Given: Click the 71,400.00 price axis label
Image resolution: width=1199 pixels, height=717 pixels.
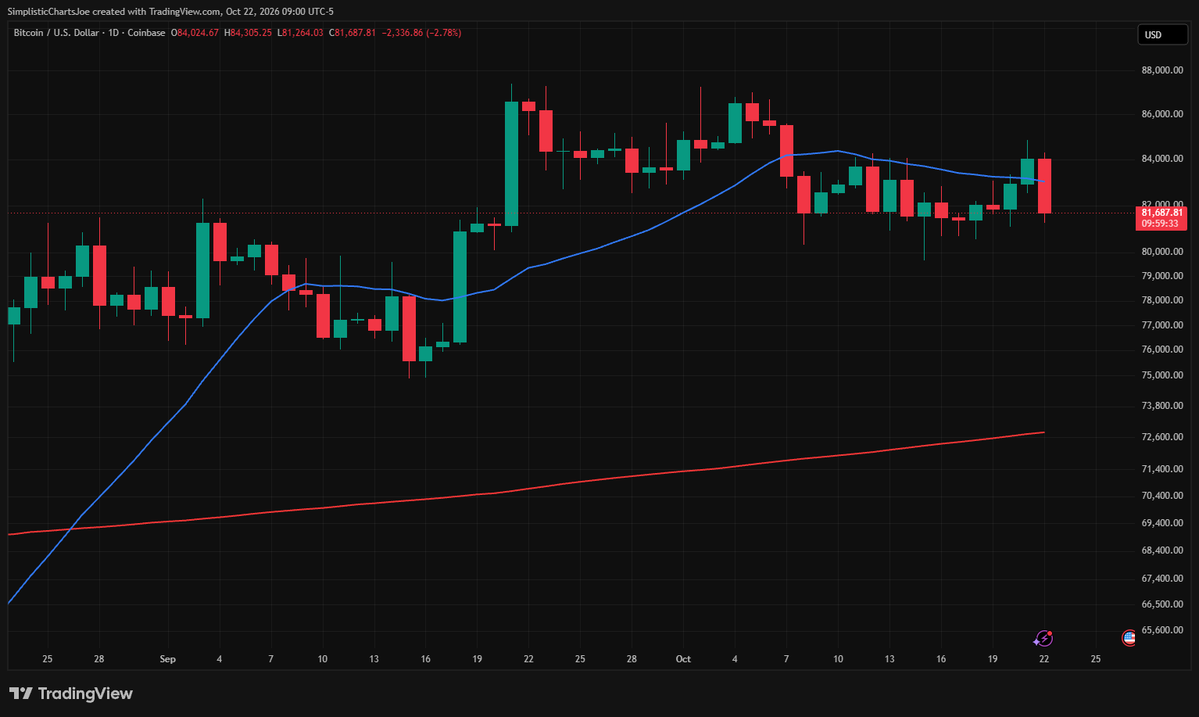Looking at the screenshot, I should point(1162,469).
